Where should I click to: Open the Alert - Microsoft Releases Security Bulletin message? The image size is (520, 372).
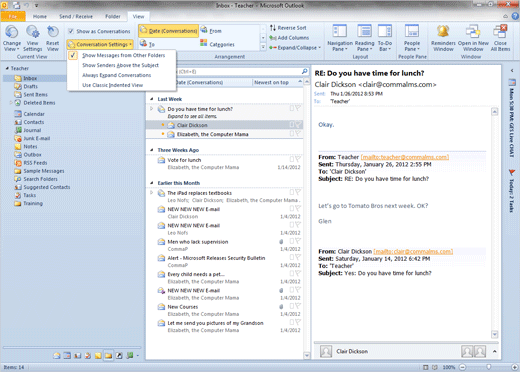(224, 261)
